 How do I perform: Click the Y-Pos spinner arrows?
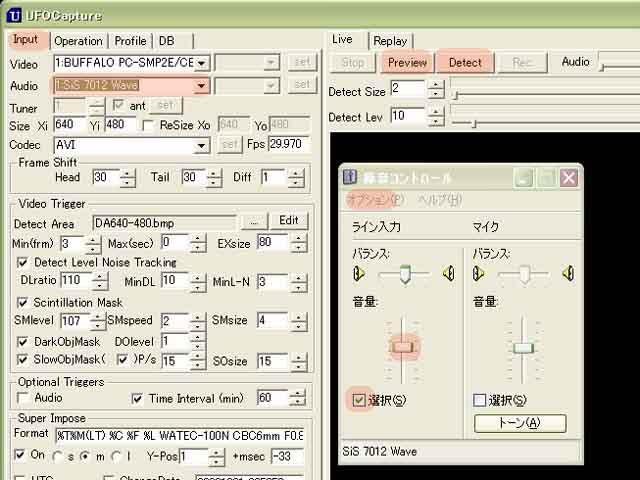point(216,457)
